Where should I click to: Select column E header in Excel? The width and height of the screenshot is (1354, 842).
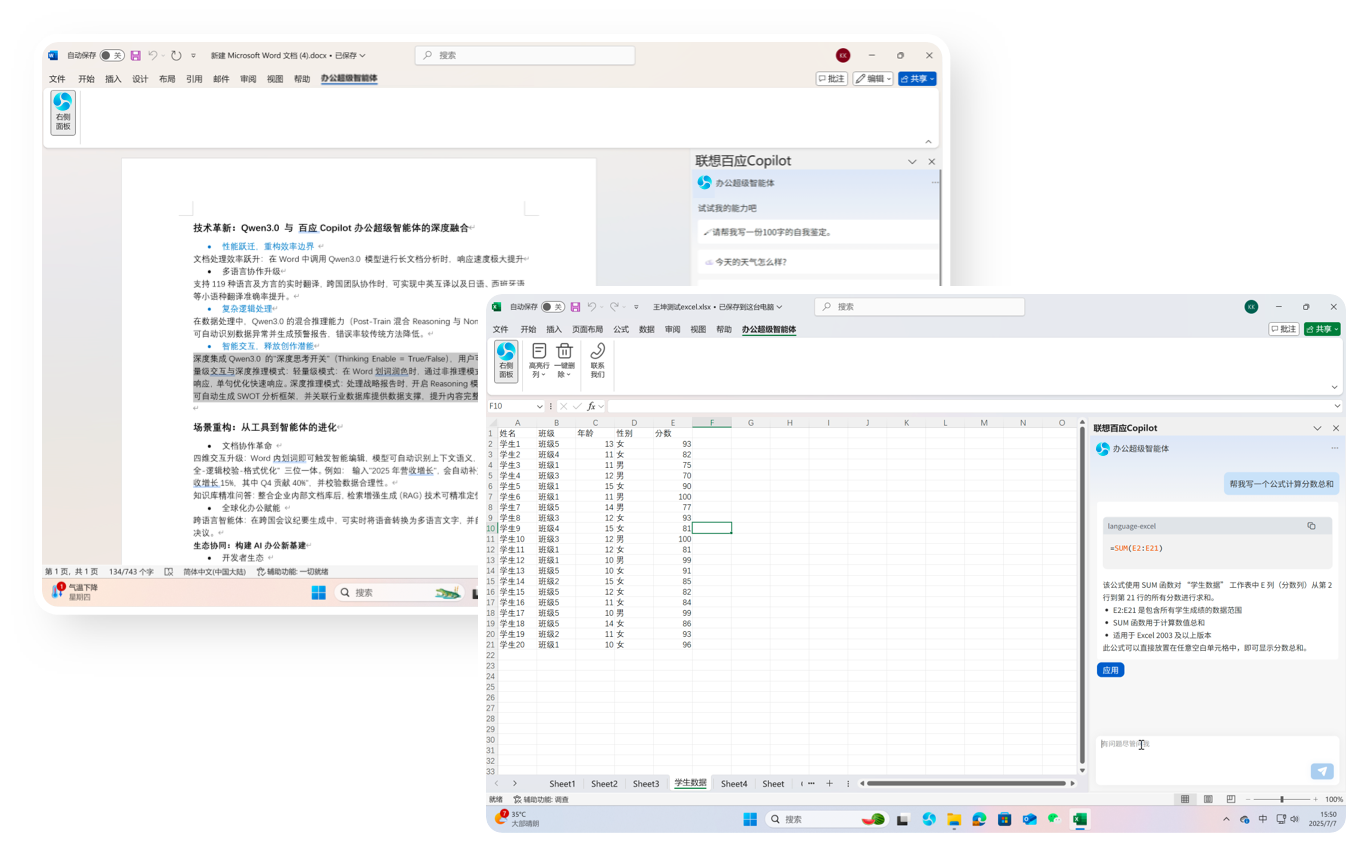click(x=673, y=423)
